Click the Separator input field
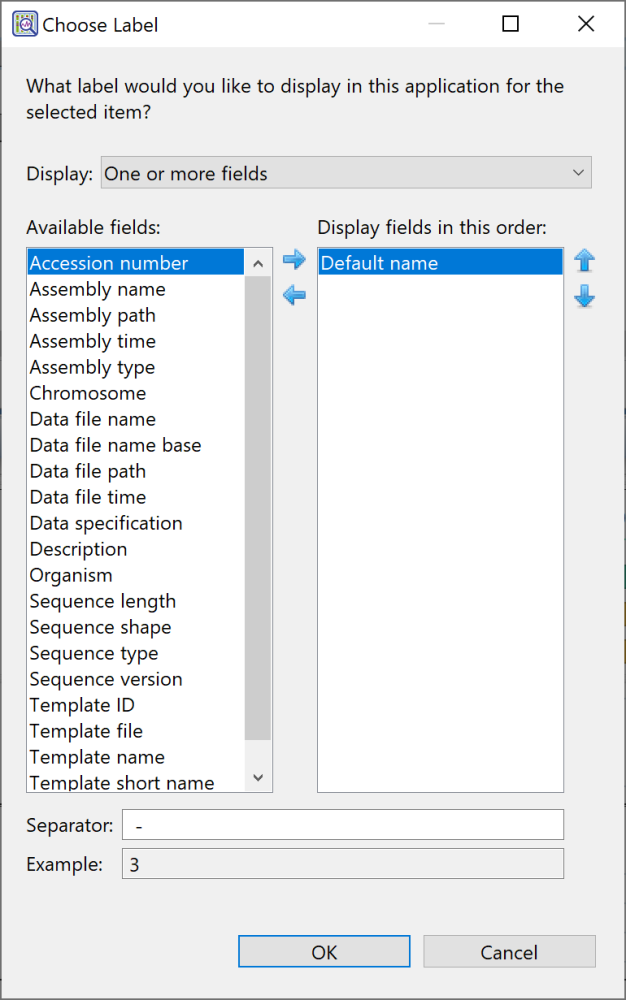This screenshot has height=1000, width=626. click(342, 825)
